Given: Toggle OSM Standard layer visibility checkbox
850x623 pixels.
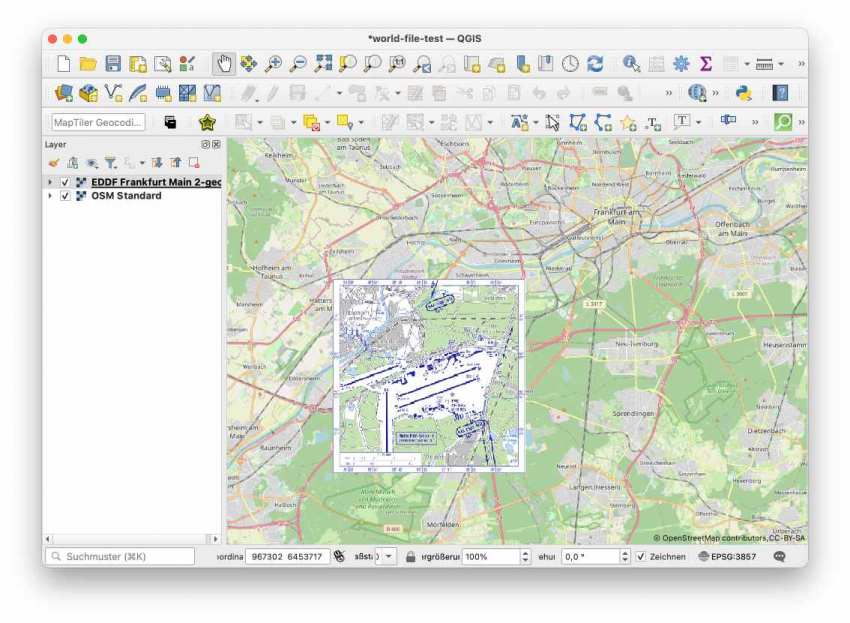Looking at the screenshot, I should (65, 196).
